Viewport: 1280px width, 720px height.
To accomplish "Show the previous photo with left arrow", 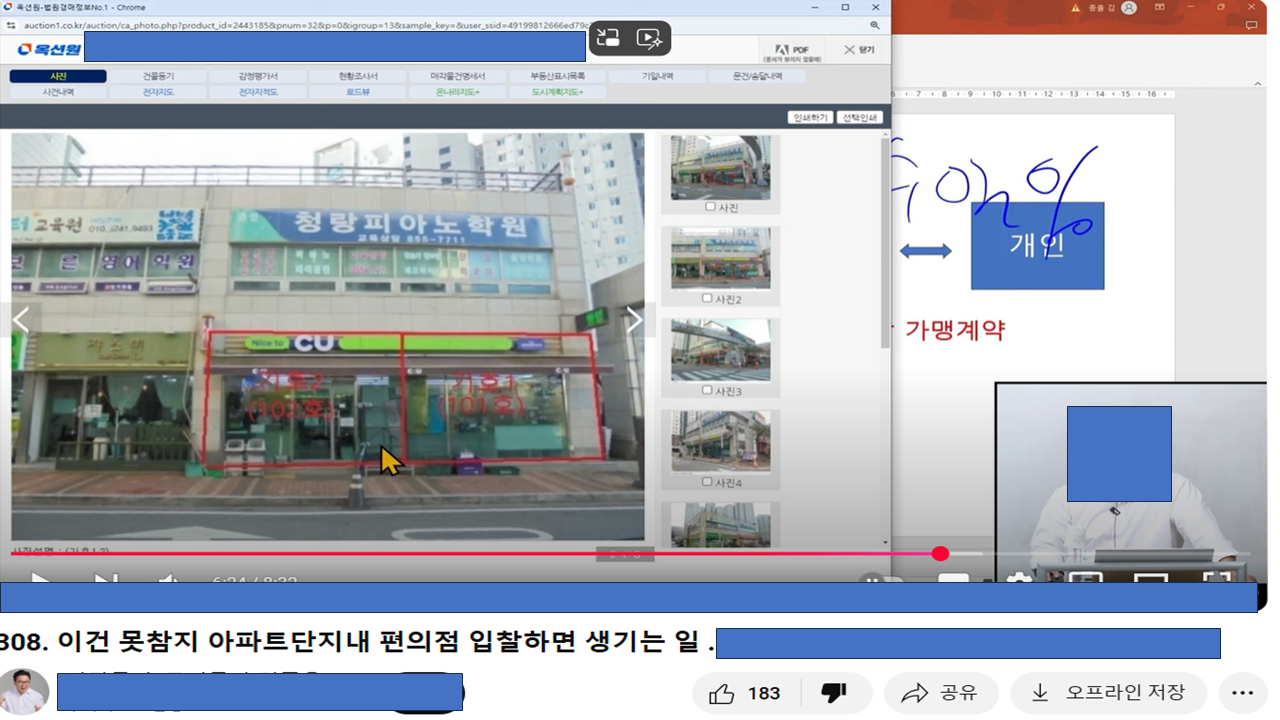I will pyautogui.click(x=20, y=320).
